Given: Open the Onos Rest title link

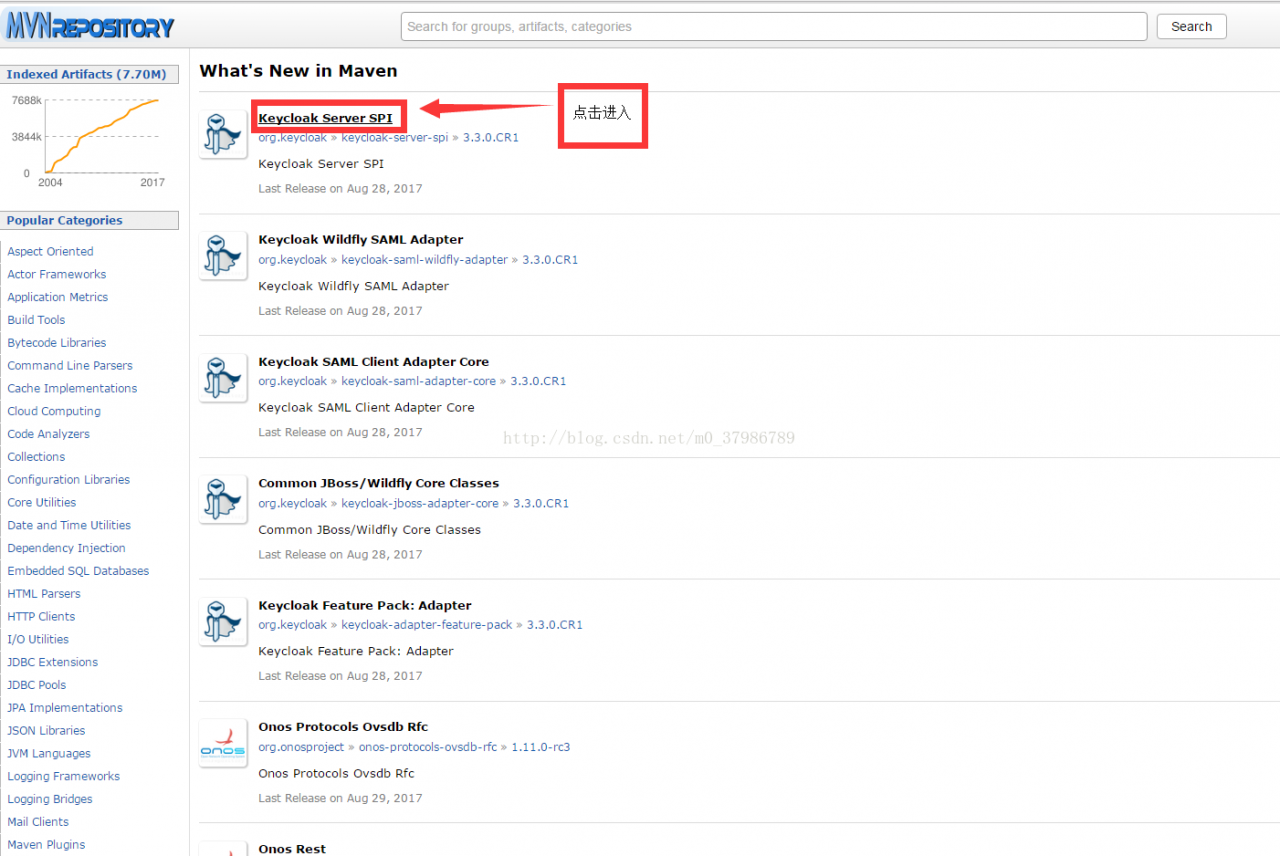Looking at the screenshot, I should pyautogui.click(x=292, y=849).
